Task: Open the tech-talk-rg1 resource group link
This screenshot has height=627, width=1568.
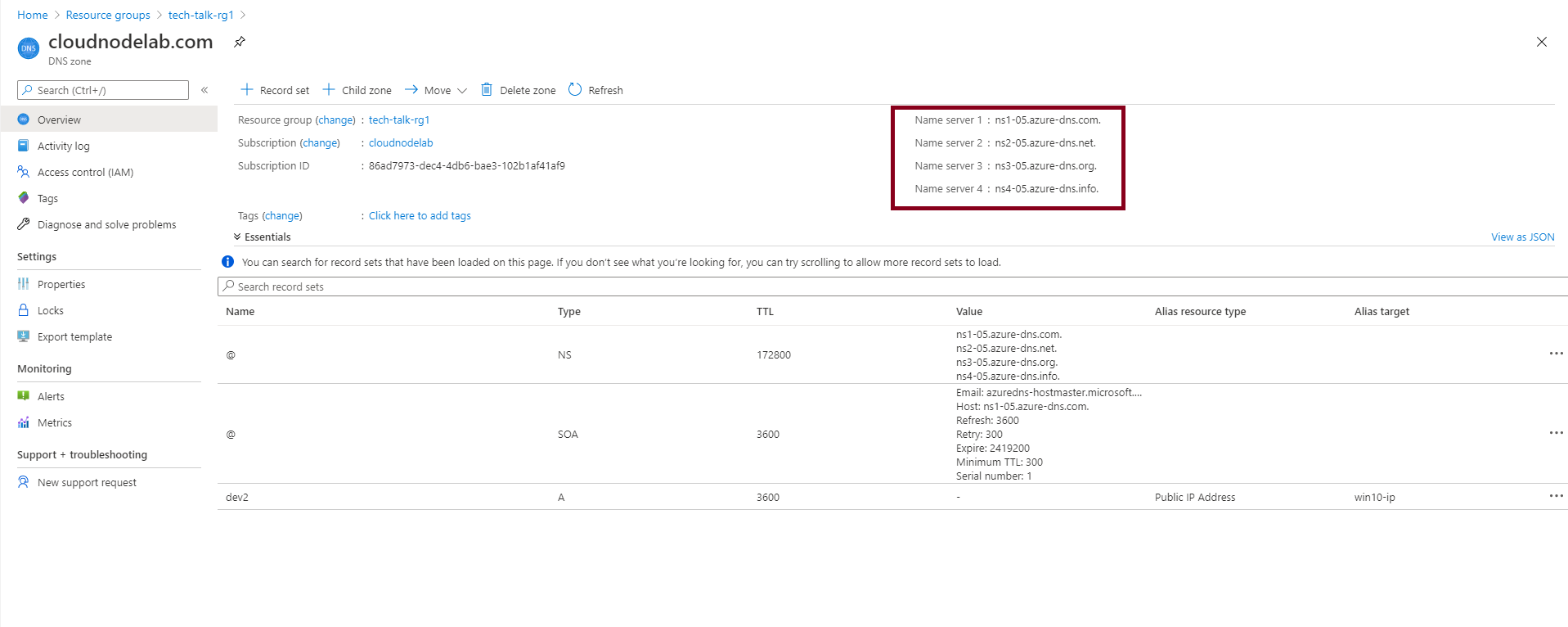Action: pyautogui.click(x=399, y=120)
